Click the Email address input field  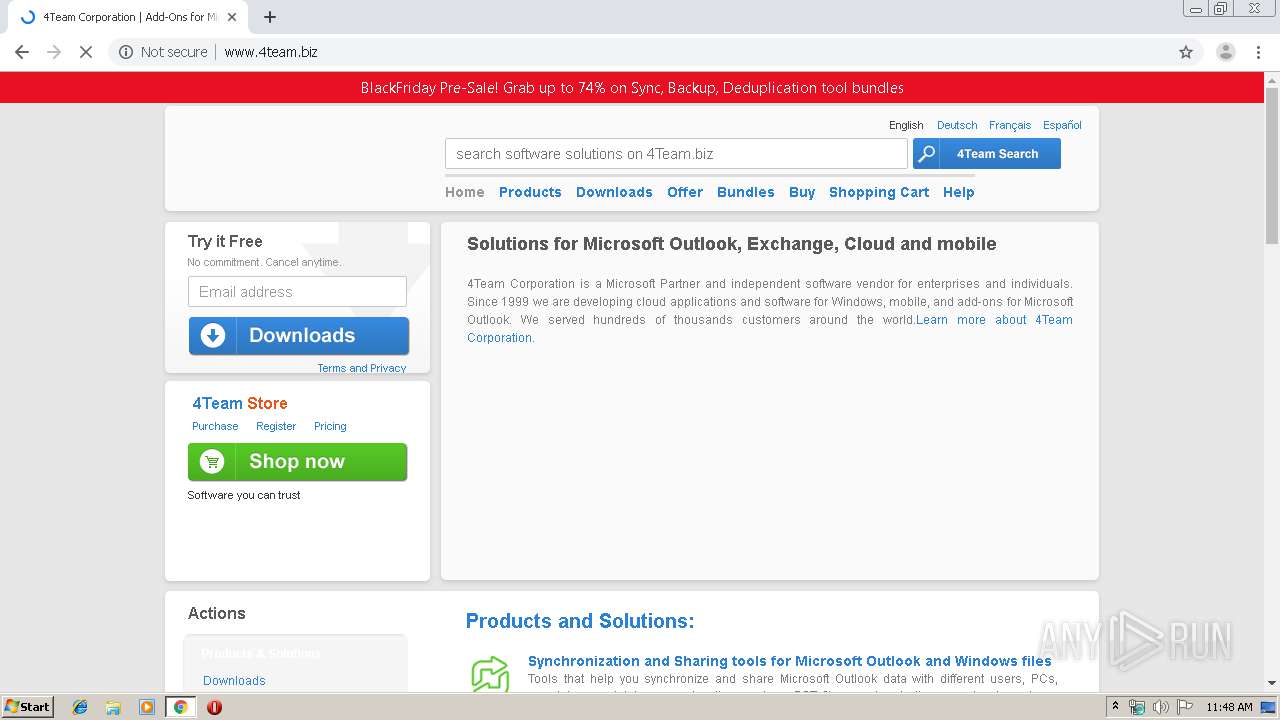[297, 291]
